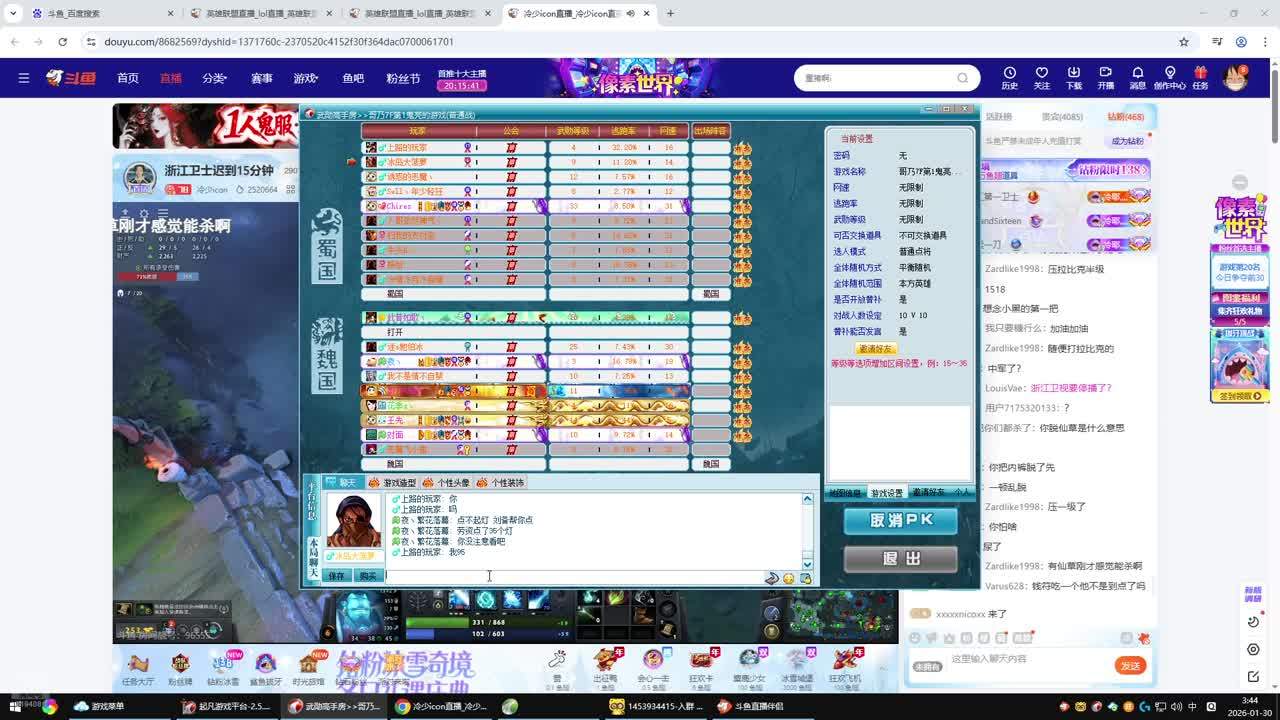1280x720 pixels.
Task: Select the 个性头像 tab
Action: pos(447,483)
